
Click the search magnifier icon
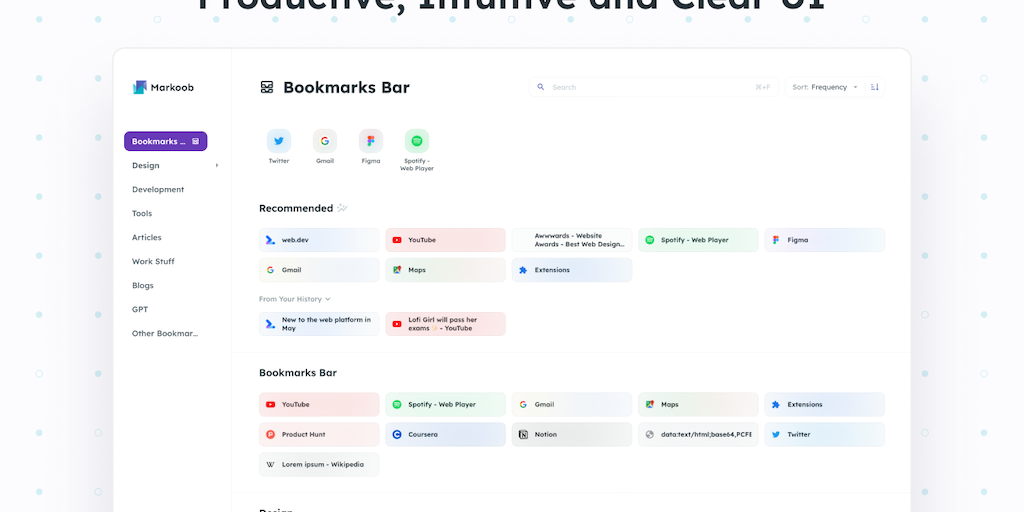coord(541,87)
